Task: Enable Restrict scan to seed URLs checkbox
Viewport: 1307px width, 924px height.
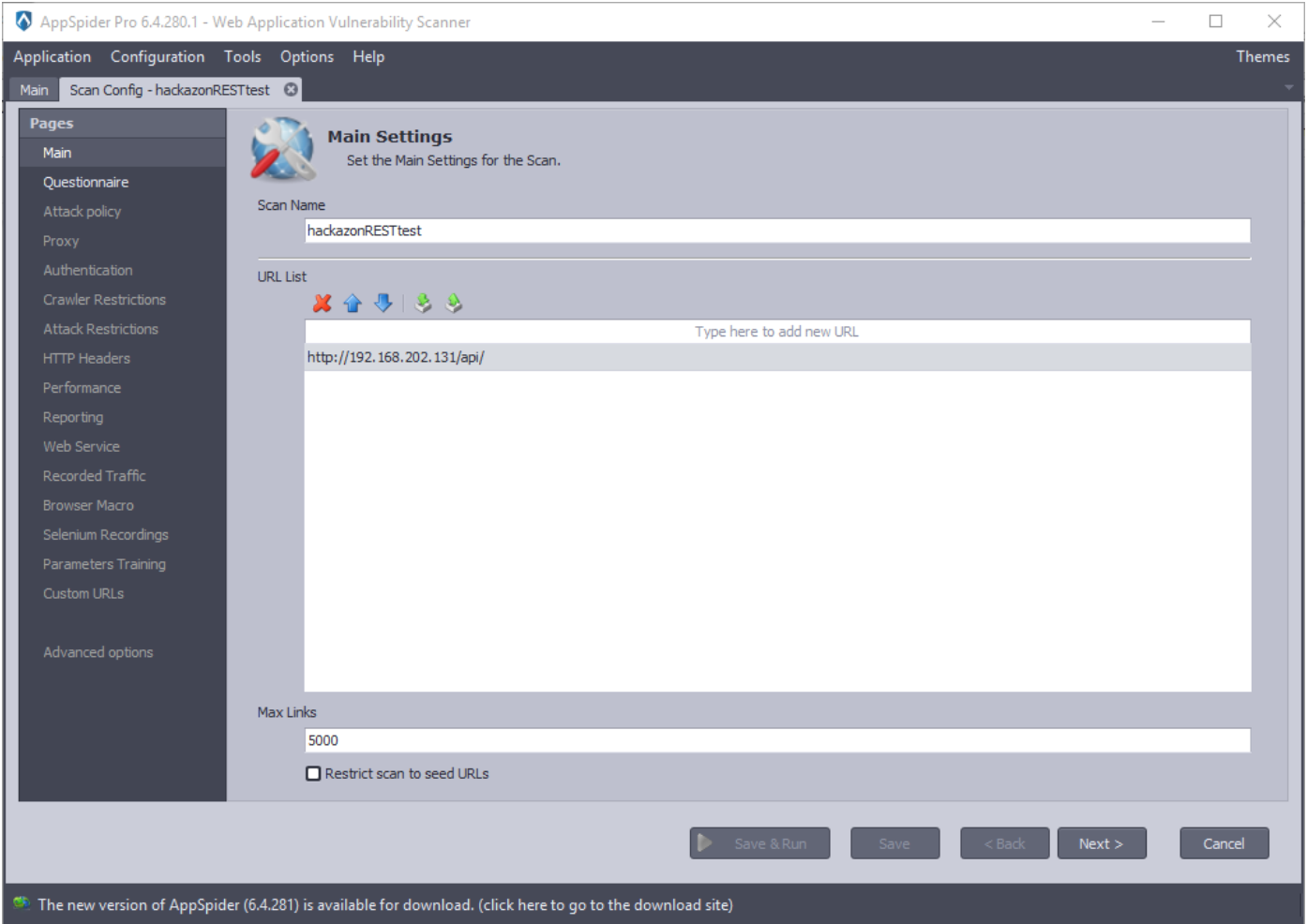Action: click(x=313, y=773)
